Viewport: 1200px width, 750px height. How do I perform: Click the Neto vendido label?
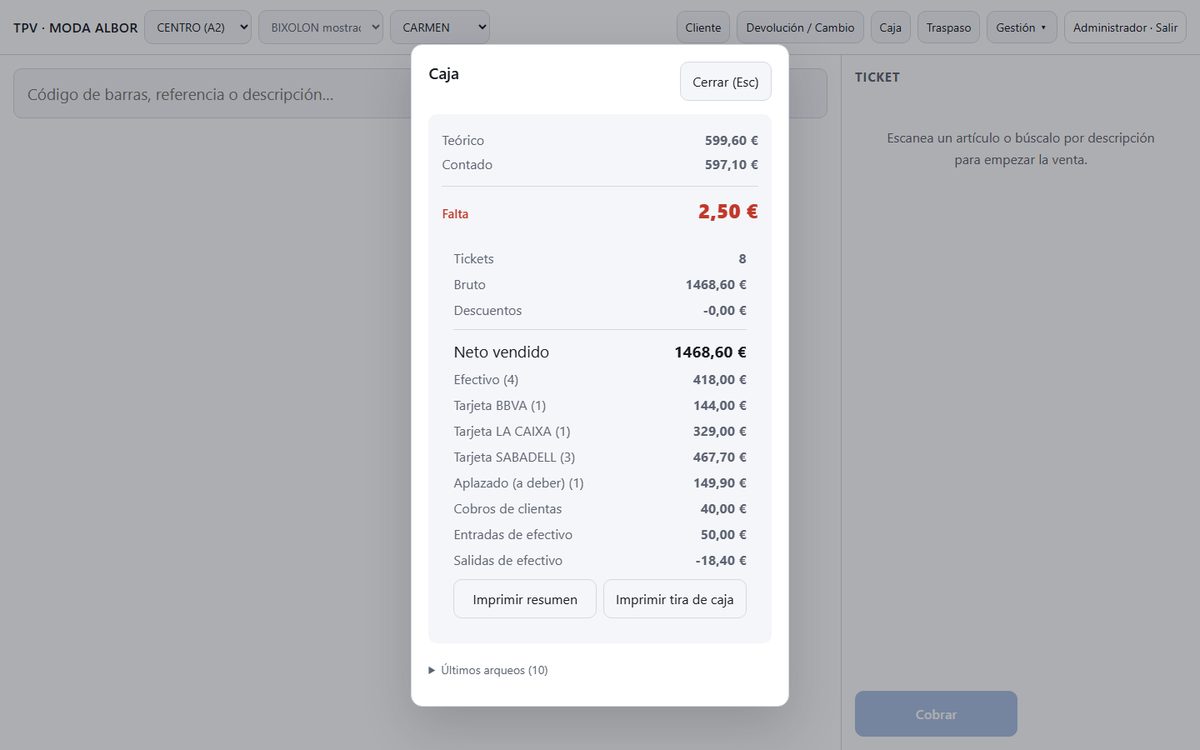501,352
